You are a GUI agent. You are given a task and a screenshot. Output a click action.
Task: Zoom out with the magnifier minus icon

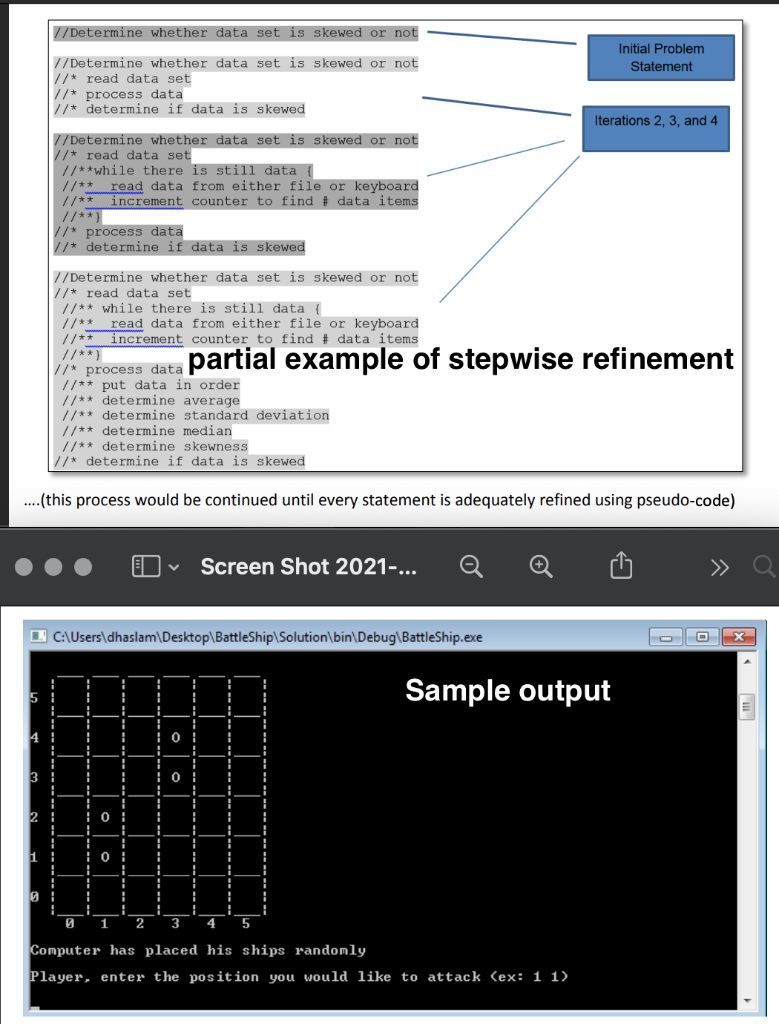[x=471, y=566]
